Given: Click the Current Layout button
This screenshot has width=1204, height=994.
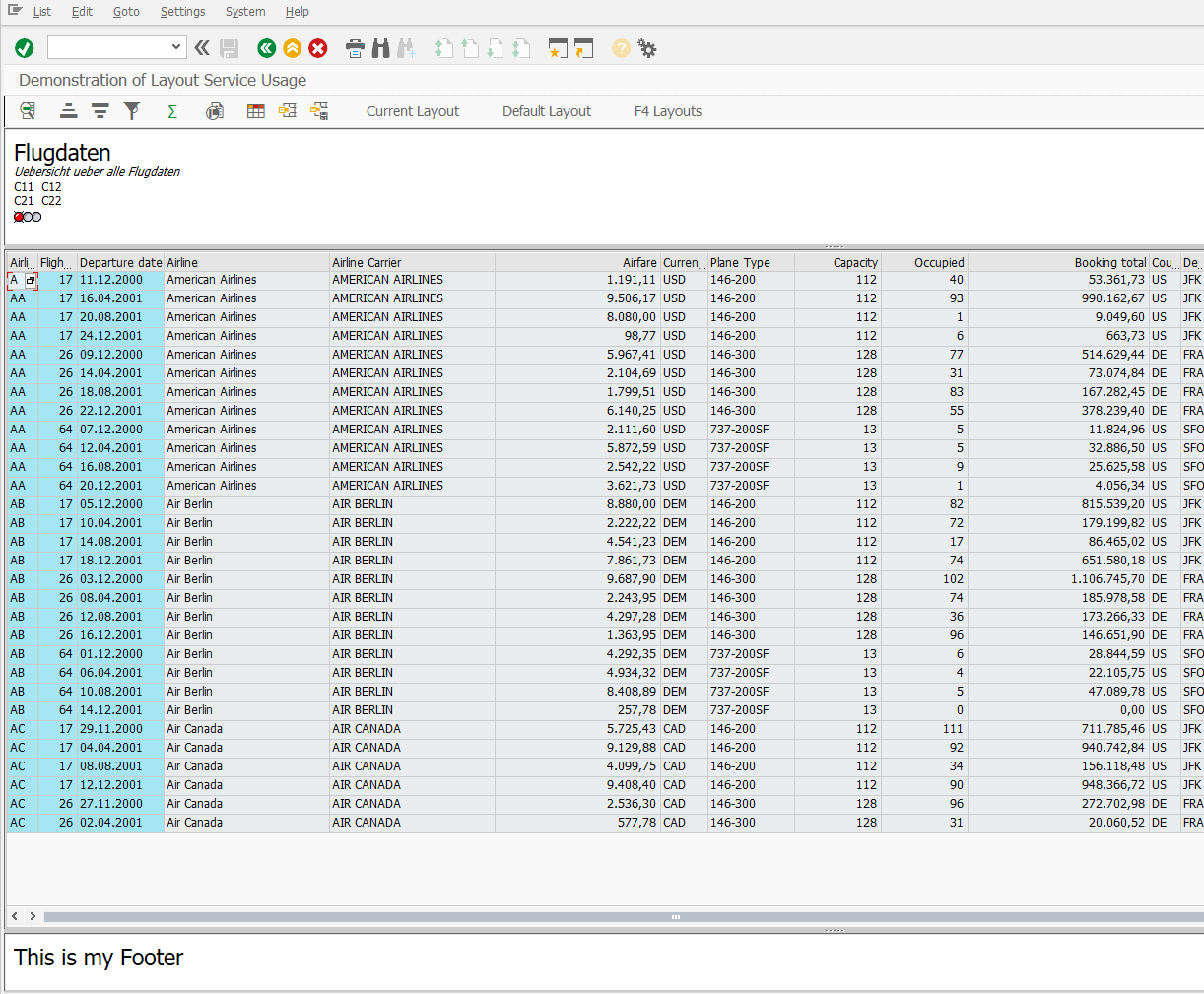Looking at the screenshot, I should 413,111.
